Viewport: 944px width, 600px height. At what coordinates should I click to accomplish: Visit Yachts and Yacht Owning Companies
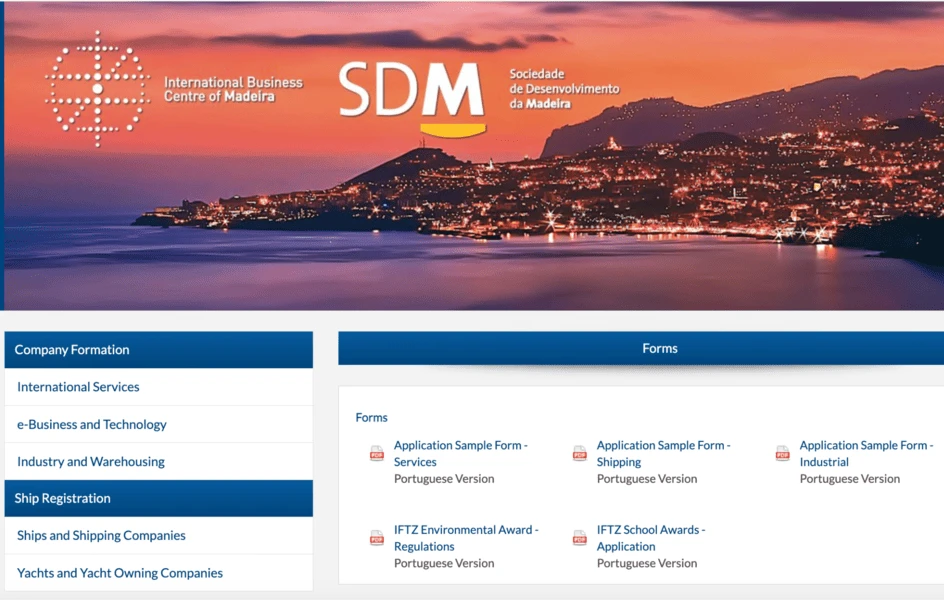point(120,573)
